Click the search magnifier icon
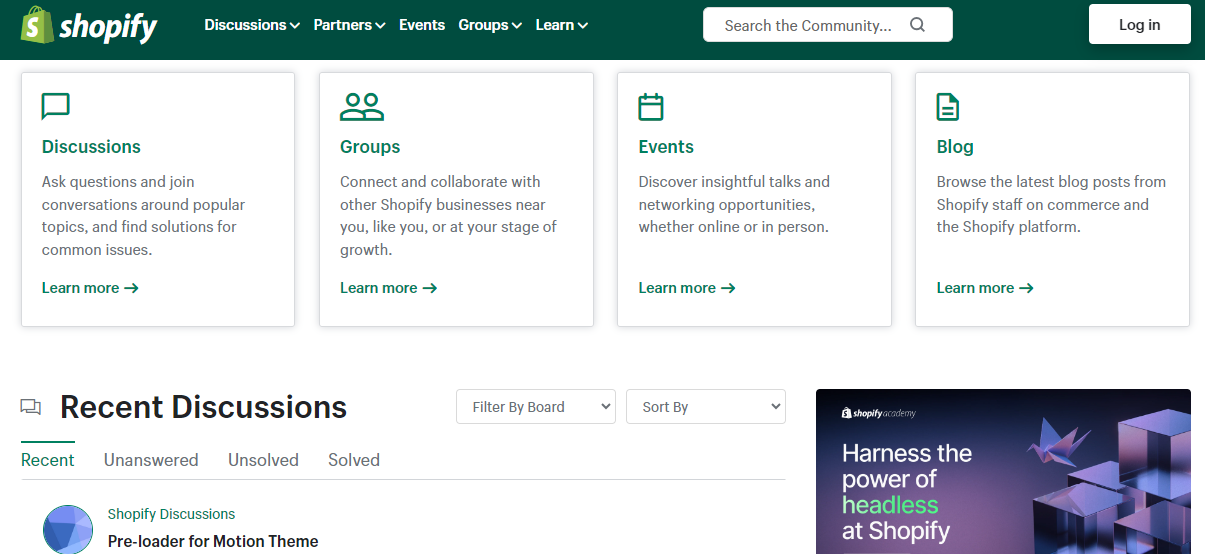Viewport: 1205px width, 554px height. pyautogui.click(x=917, y=25)
